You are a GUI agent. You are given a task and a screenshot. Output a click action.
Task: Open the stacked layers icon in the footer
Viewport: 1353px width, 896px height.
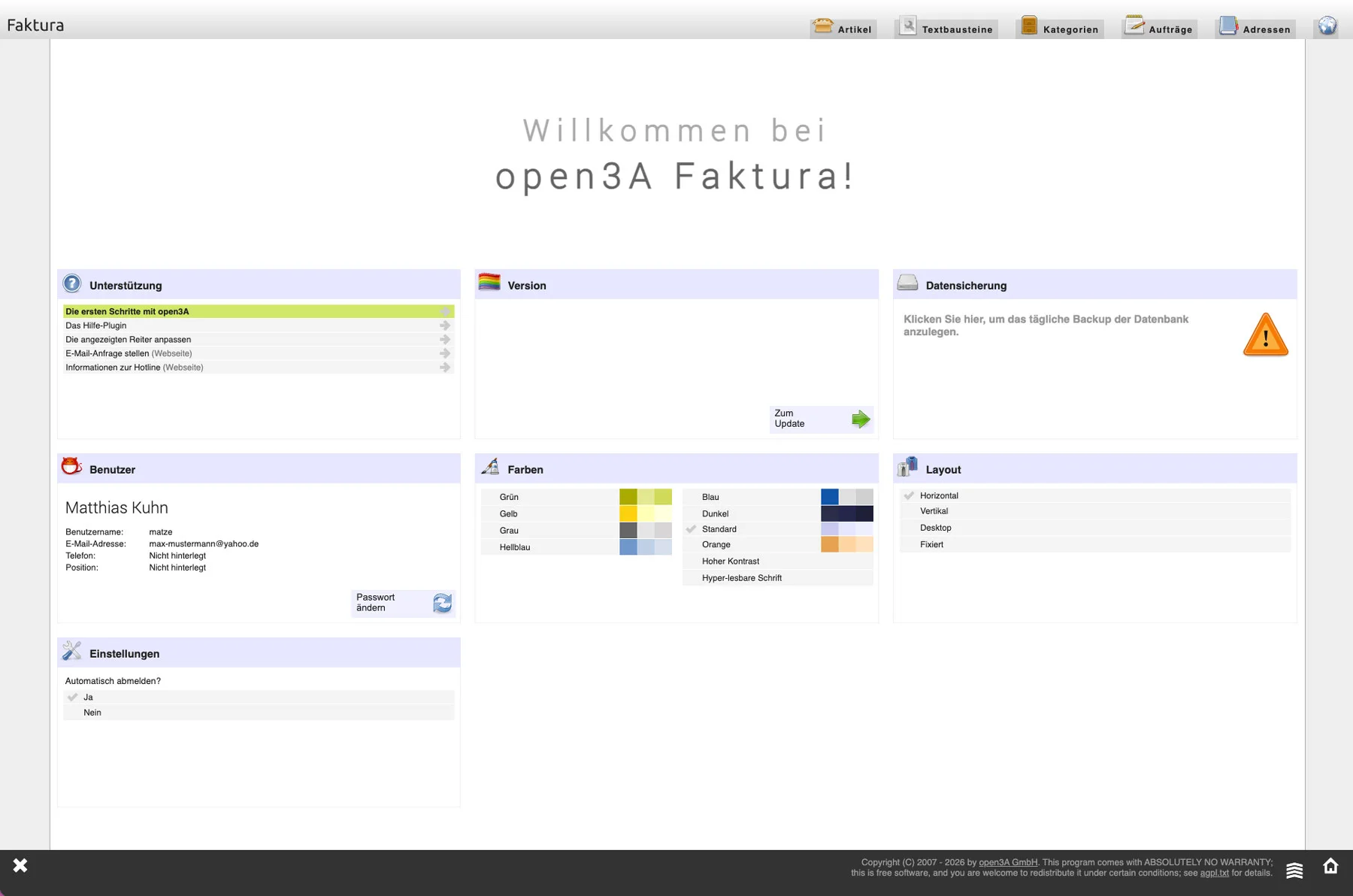[x=1294, y=870]
